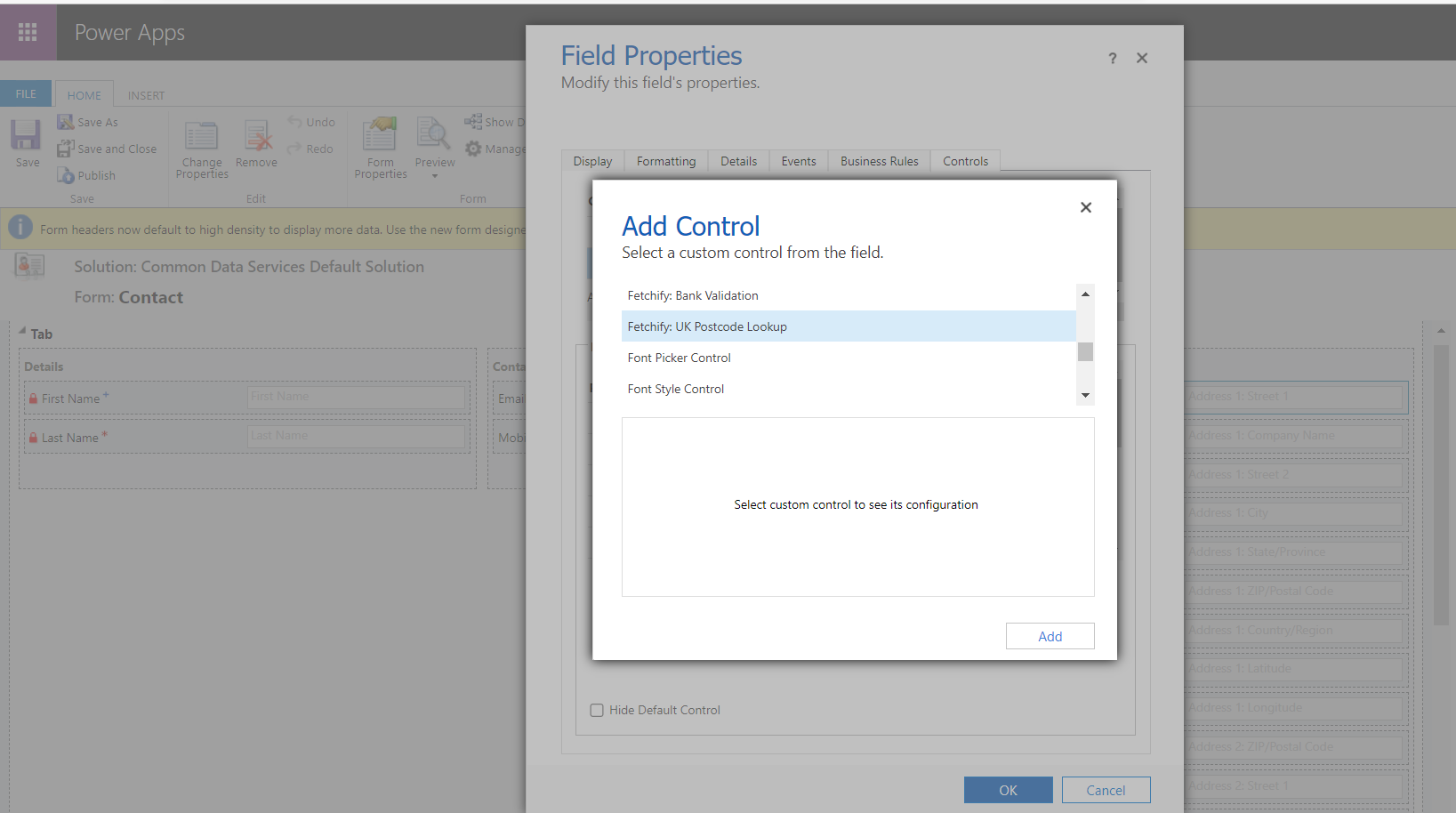Click the control list scrollbar thumb
Screen dimensions: 1456x813
click(x=1085, y=351)
